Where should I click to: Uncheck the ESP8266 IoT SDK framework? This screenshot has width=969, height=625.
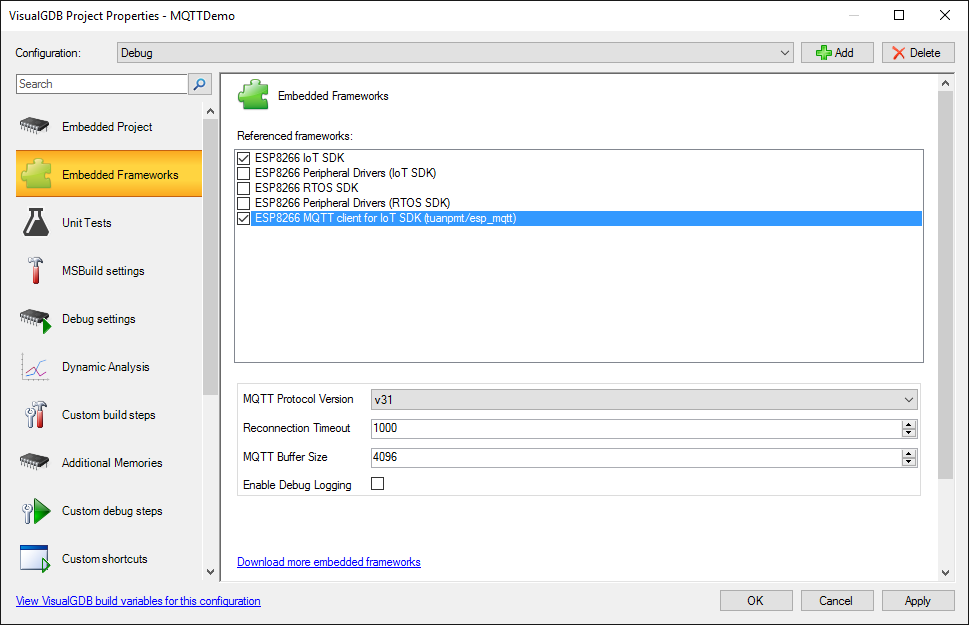tap(243, 158)
